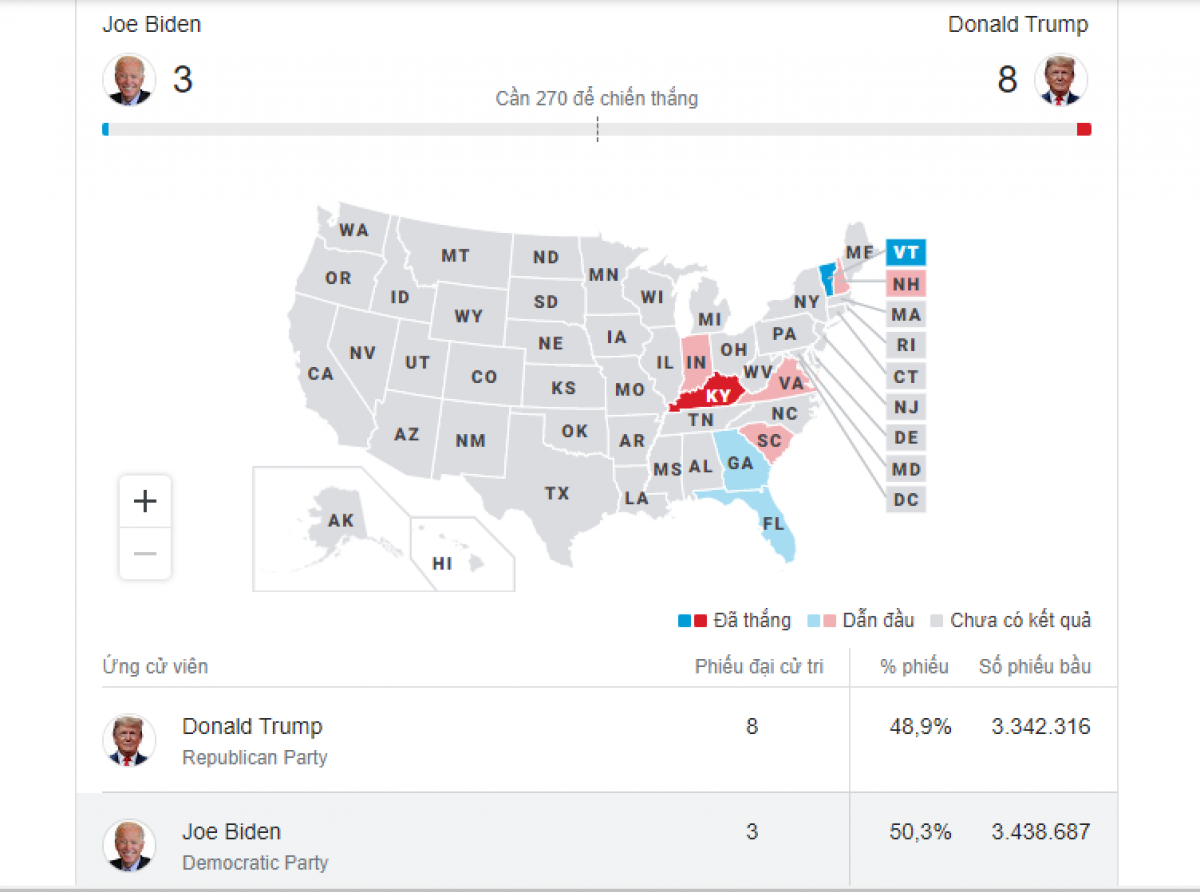
Task: Click Donald Trump's avatar at top right
Action: (1061, 79)
